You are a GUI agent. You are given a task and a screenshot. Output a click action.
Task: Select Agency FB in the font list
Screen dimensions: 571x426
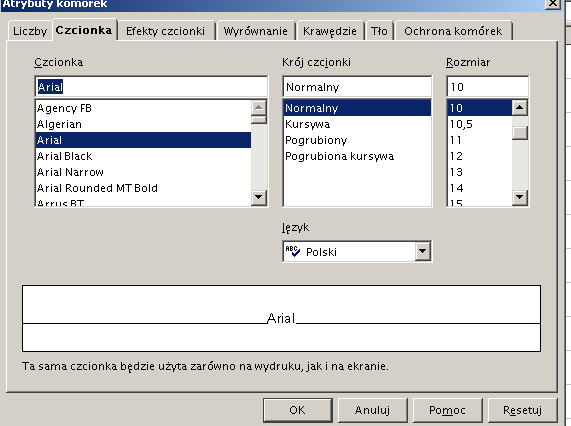click(143, 108)
